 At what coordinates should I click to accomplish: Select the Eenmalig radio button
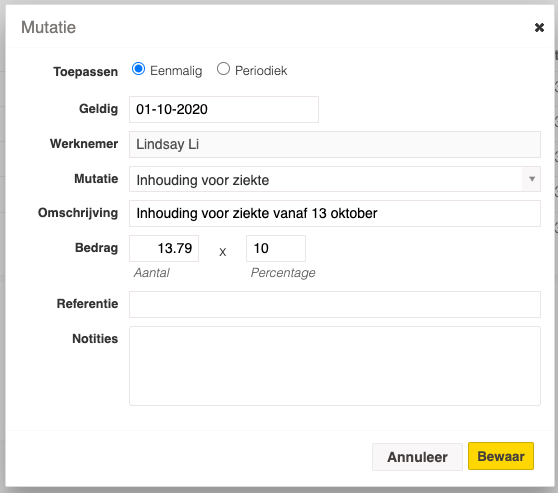[138, 69]
